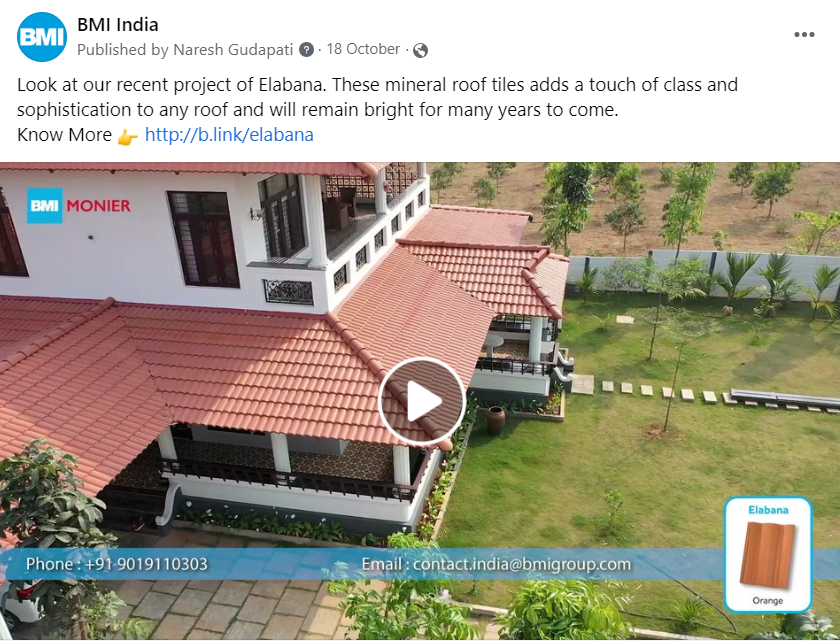Click the blue BMI square logo overlay

click(x=45, y=205)
